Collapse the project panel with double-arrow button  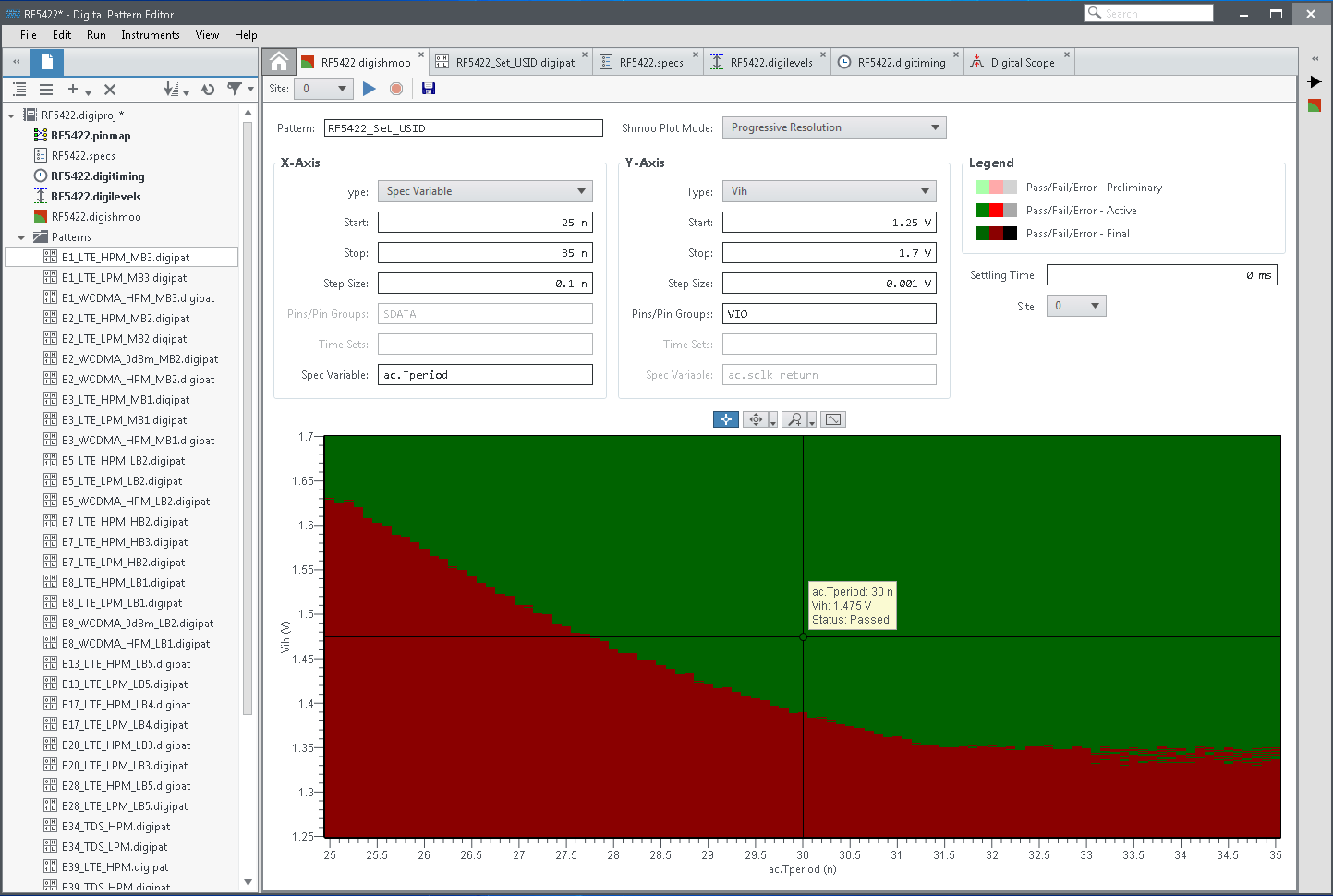pyautogui.click(x=16, y=62)
